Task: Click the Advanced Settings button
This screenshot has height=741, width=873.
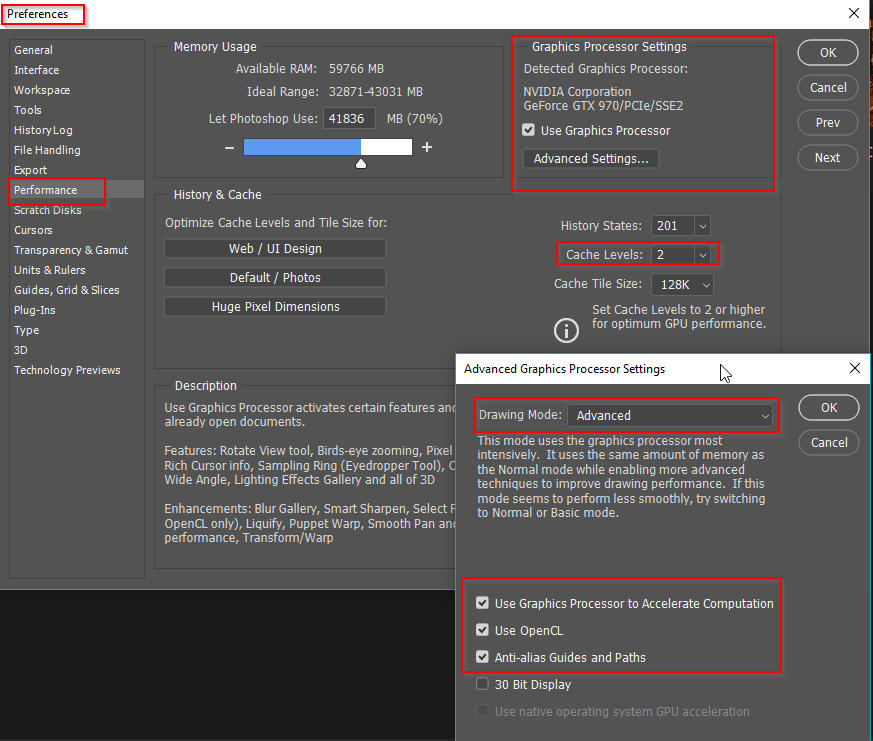Action: 590,158
